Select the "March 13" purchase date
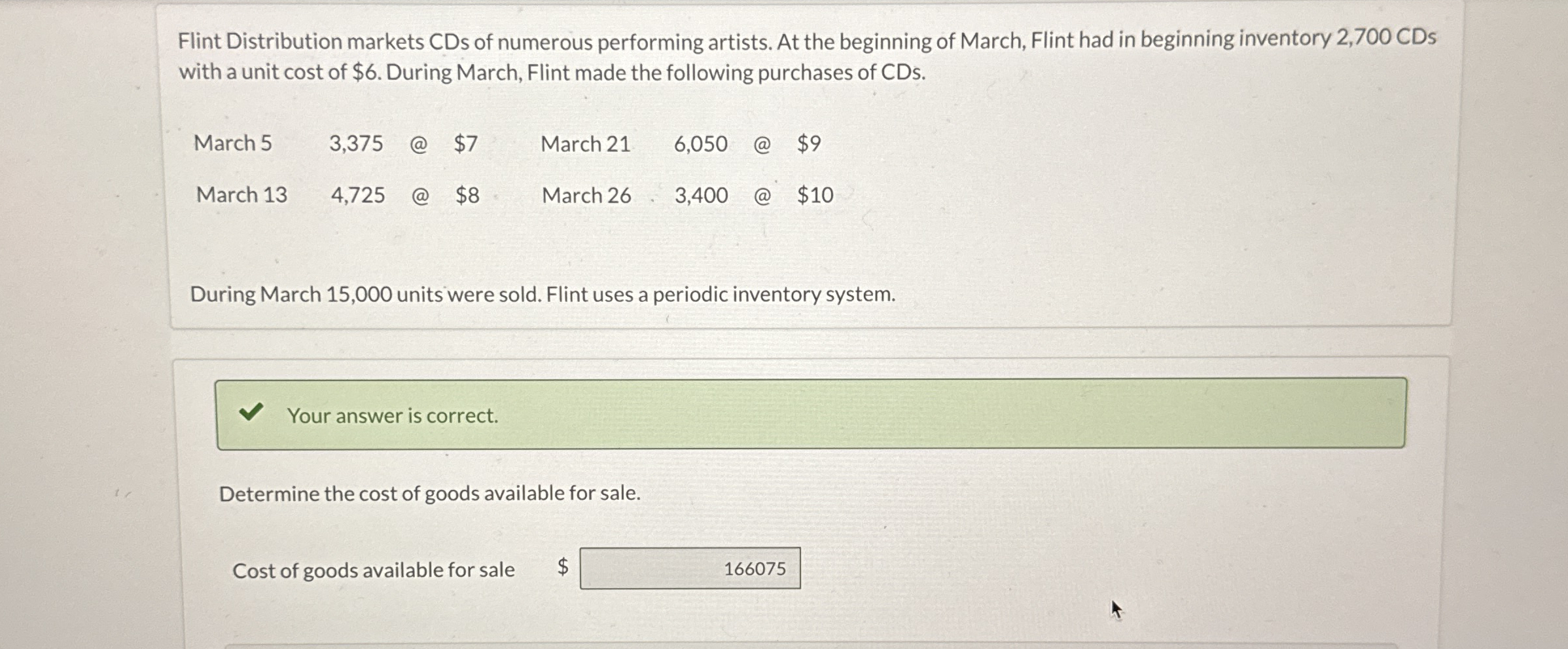The height and width of the screenshot is (649, 1568). tap(241, 195)
